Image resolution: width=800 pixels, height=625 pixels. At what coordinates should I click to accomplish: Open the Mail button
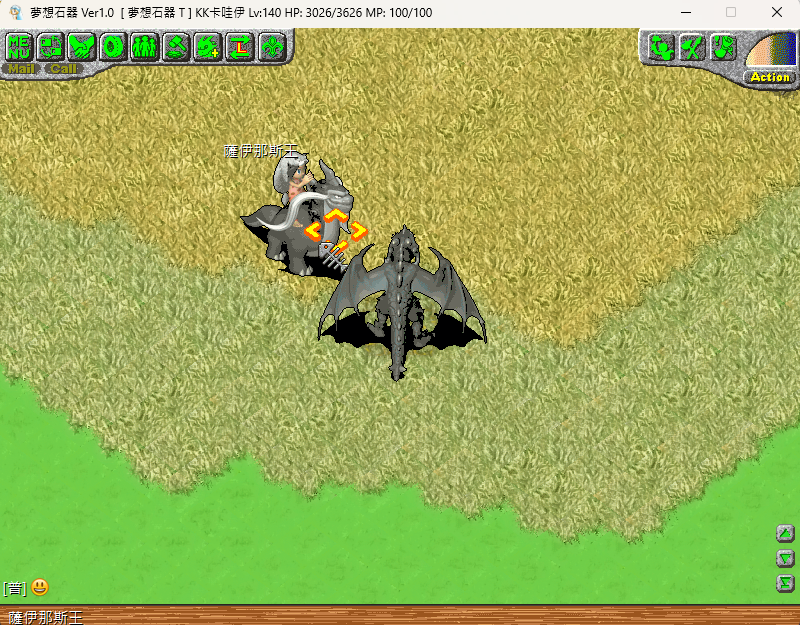click(x=20, y=69)
